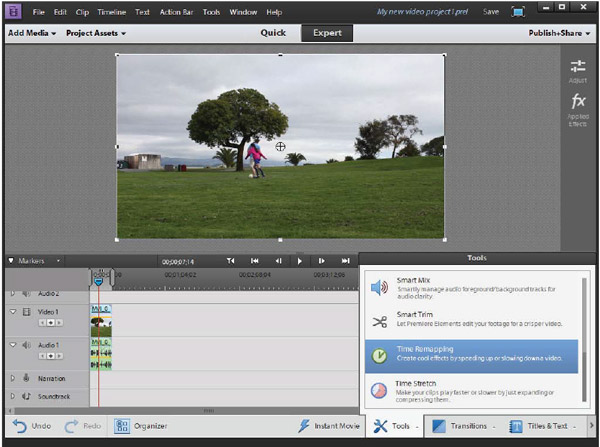Click the Video 1 filmstrip track icon

pos(26,312)
